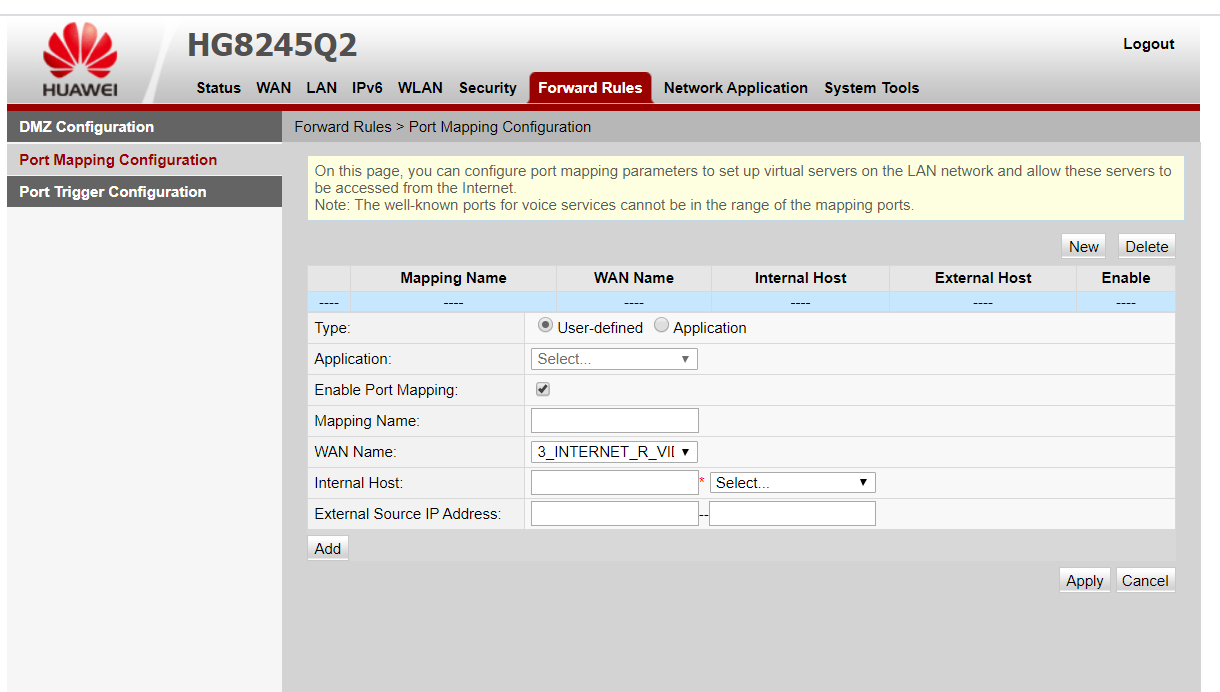1220x692 pixels.
Task: Click the Cancel button
Action: [1145, 580]
